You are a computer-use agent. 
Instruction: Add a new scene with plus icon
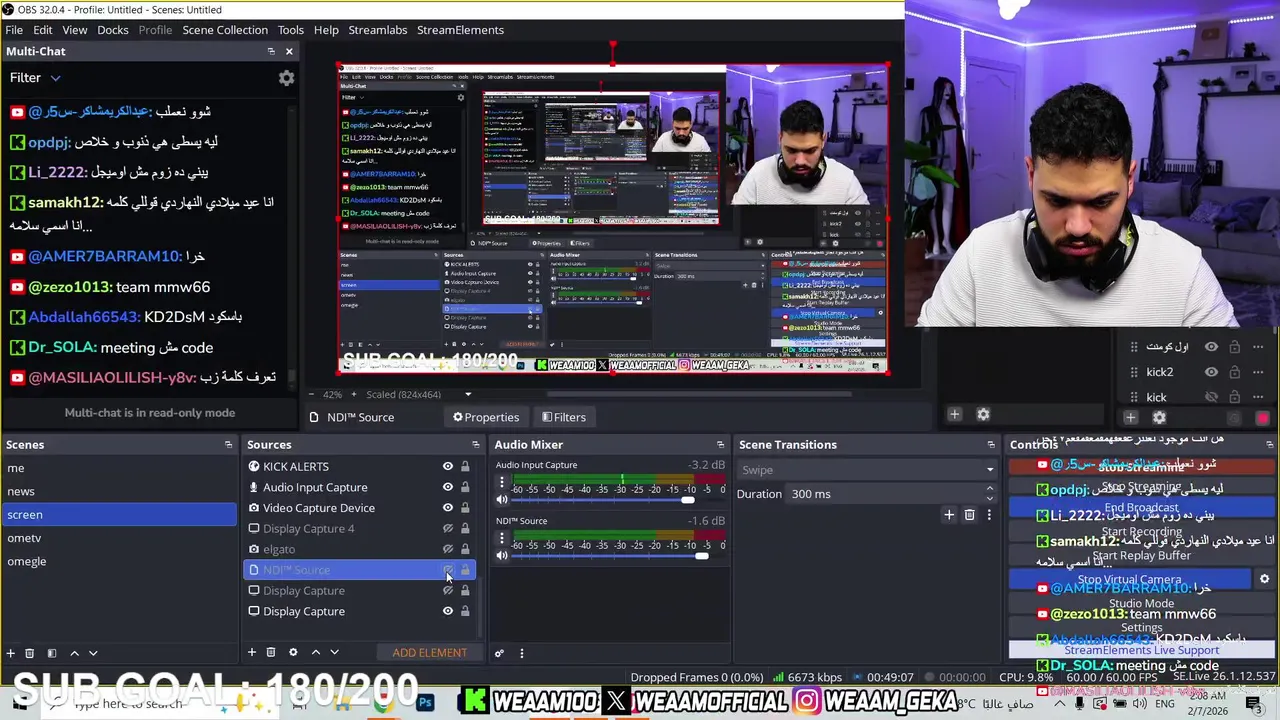[11, 653]
